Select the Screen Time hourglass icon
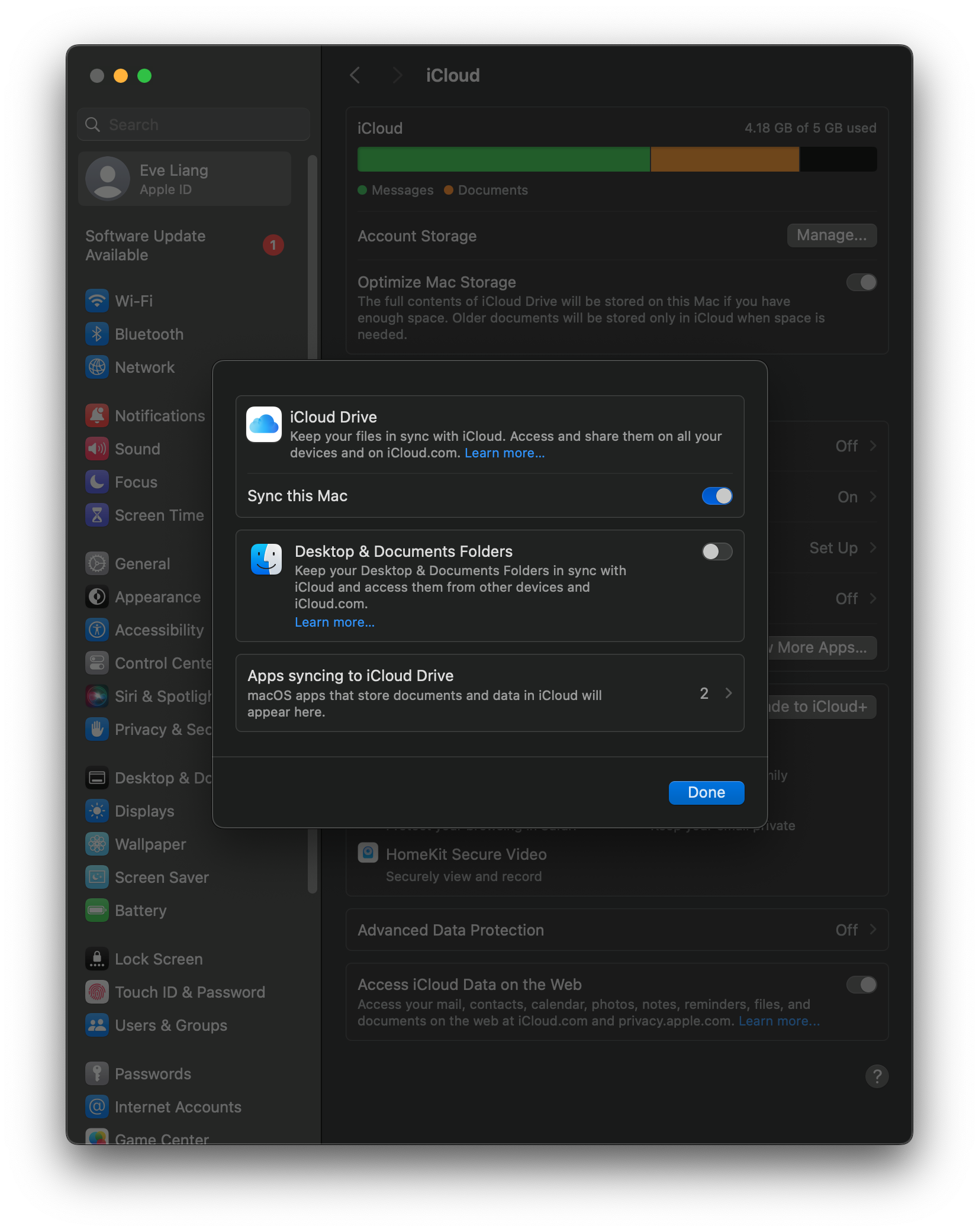The width and height of the screenshot is (979, 1232). click(98, 515)
